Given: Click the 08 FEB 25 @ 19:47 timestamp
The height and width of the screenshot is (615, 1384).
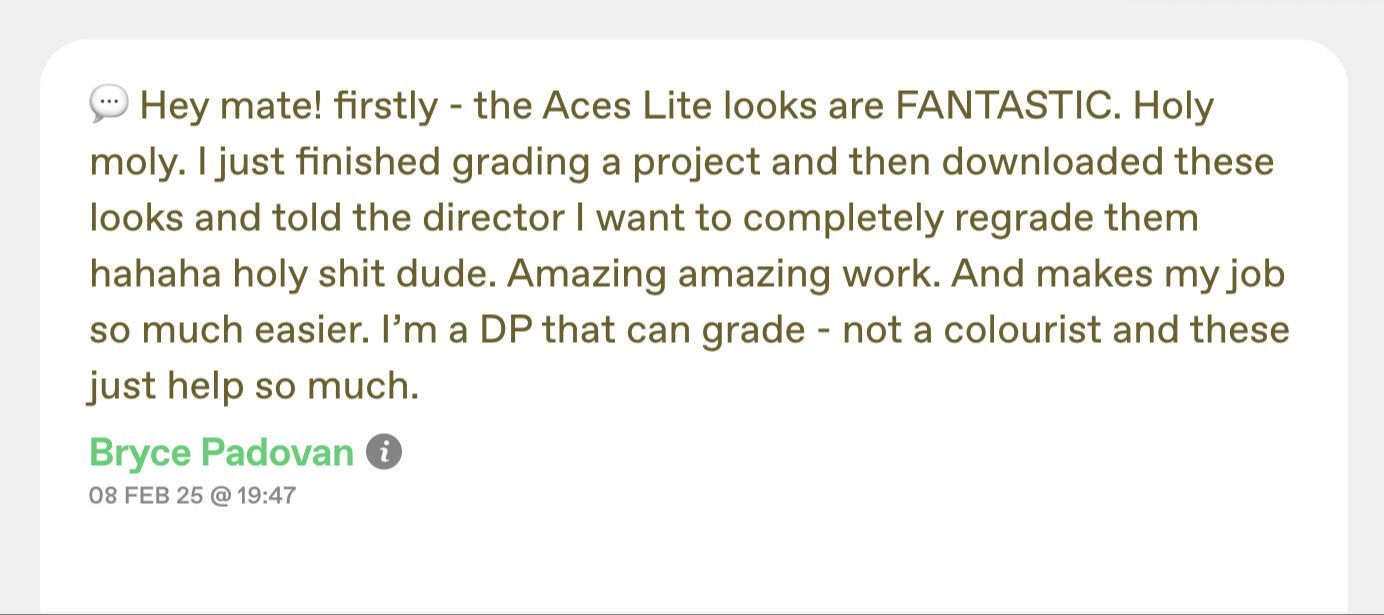Looking at the screenshot, I should coord(193,495).
